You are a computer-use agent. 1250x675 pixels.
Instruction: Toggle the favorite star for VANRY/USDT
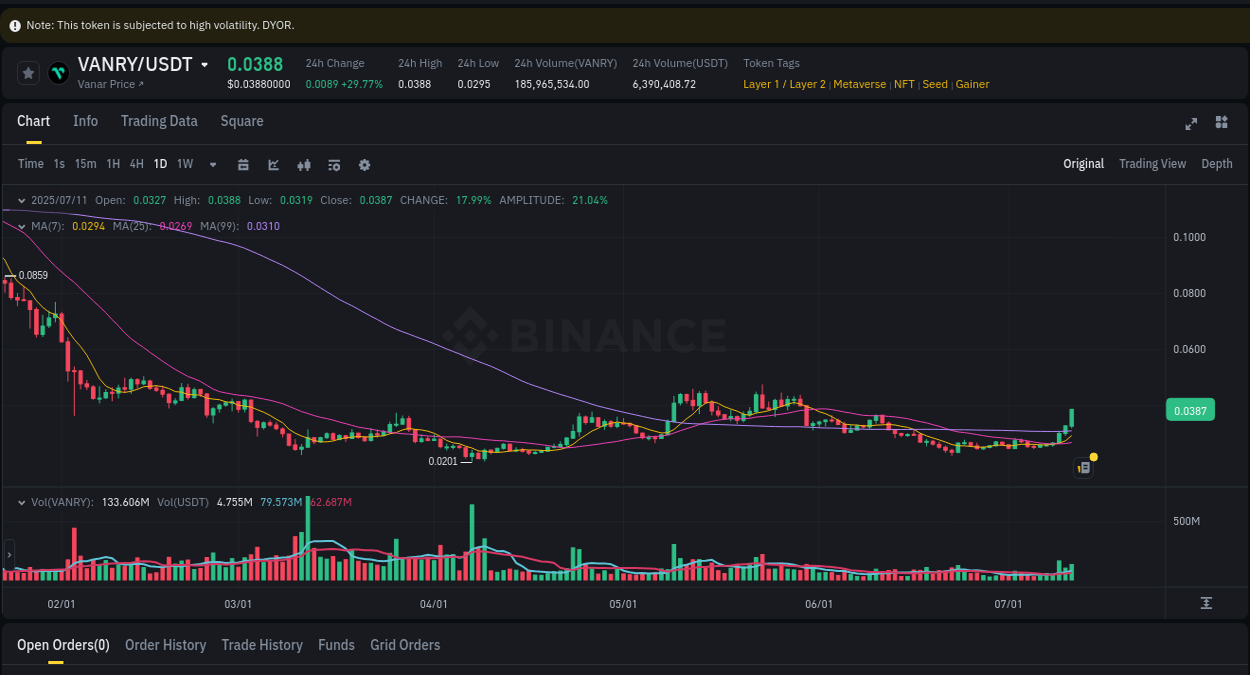28,72
